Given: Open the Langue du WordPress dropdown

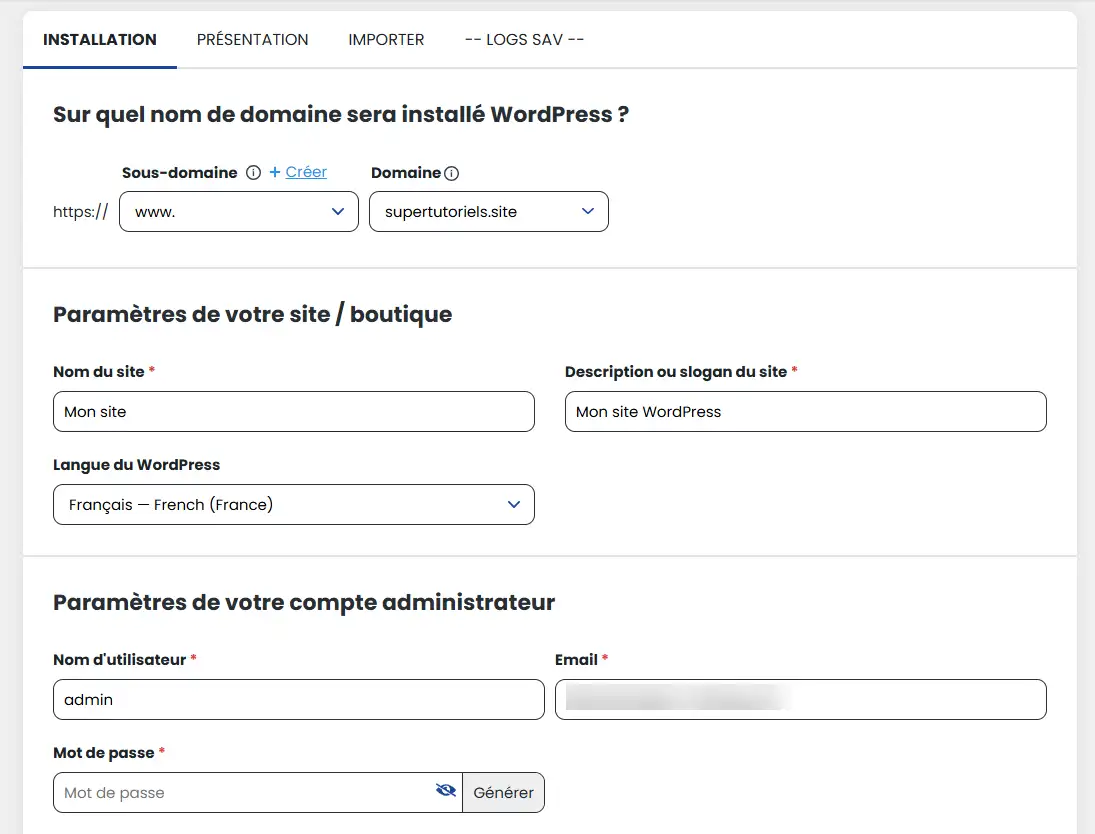Looking at the screenshot, I should click(x=294, y=504).
